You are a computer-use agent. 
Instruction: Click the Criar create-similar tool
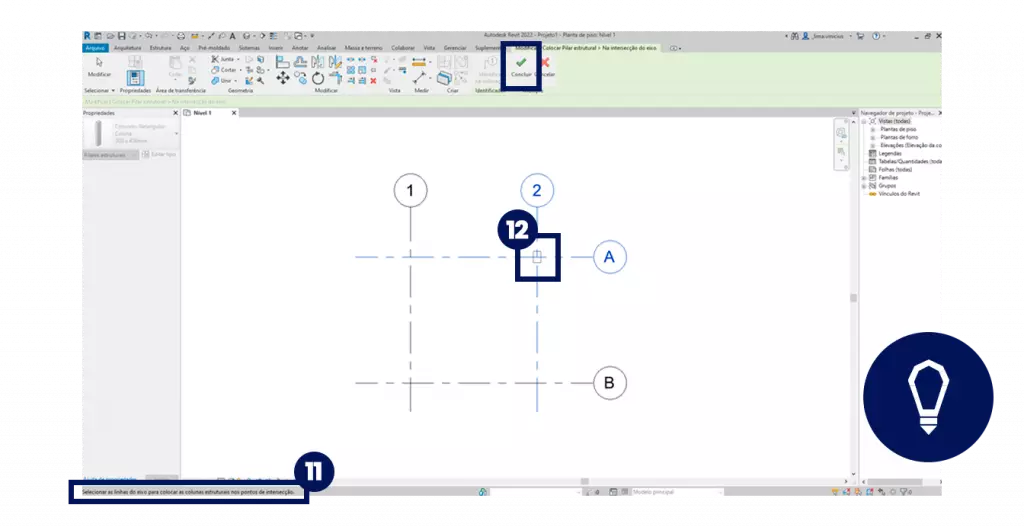click(444, 78)
